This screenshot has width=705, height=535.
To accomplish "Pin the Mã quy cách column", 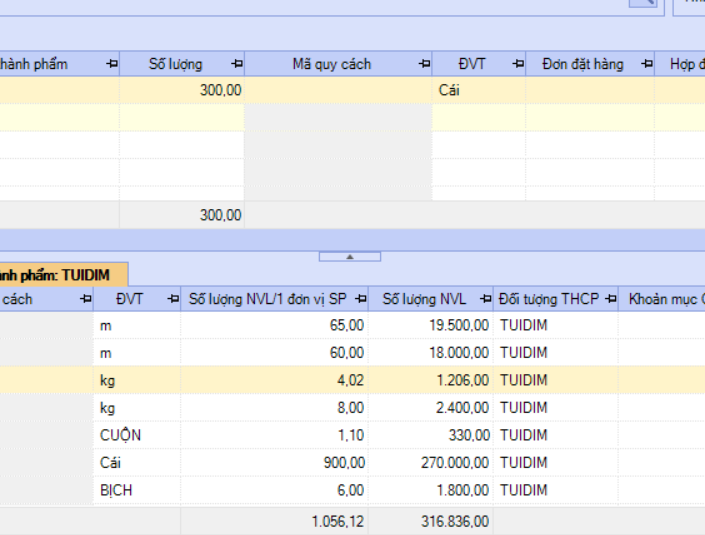I will [423, 64].
